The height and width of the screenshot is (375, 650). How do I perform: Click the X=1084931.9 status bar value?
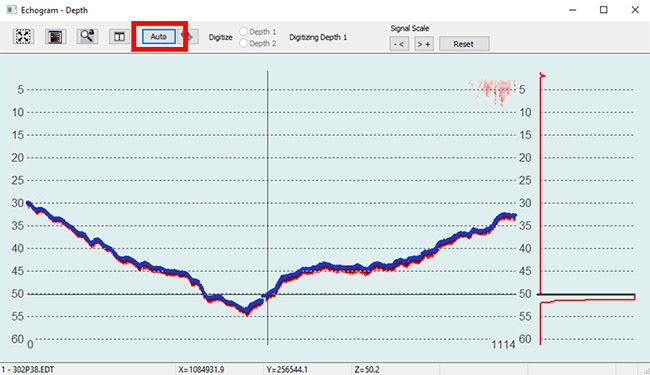point(201,370)
